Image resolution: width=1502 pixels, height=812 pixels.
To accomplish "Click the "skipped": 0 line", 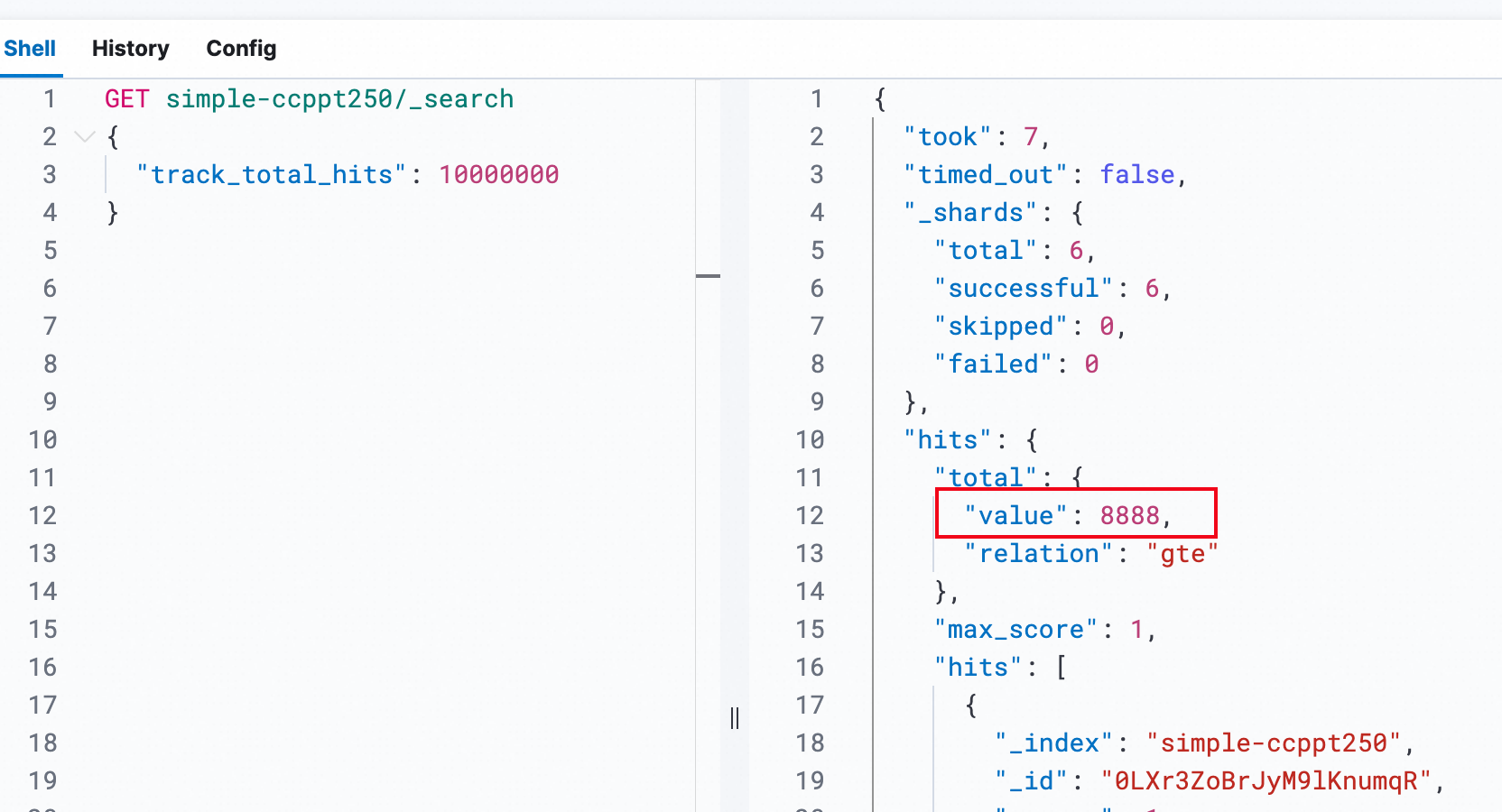I will tap(1031, 327).
